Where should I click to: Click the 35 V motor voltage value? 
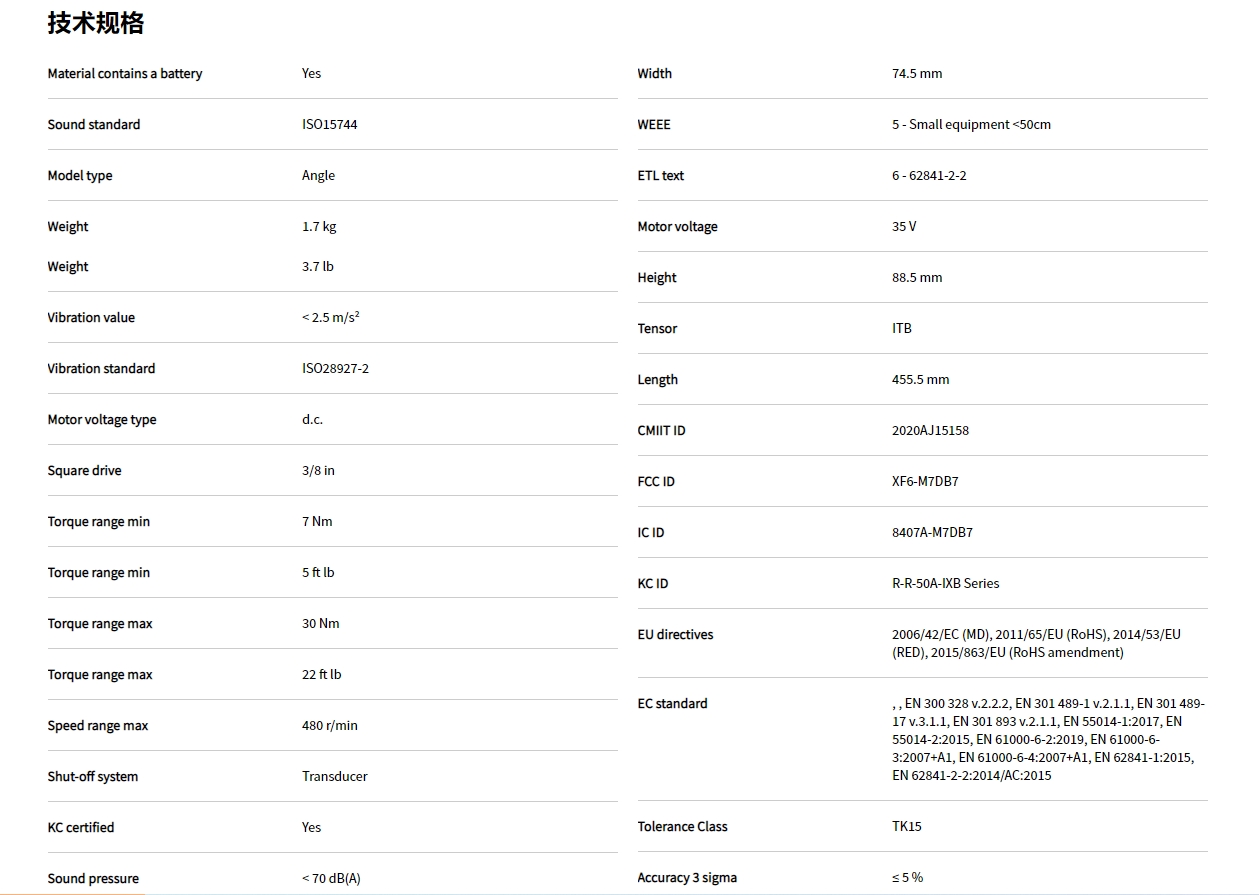click(904, 227)
